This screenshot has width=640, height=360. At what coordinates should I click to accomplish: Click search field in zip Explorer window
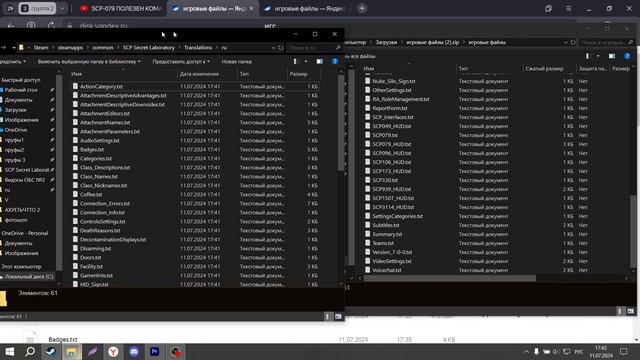(x=606, y=42)
